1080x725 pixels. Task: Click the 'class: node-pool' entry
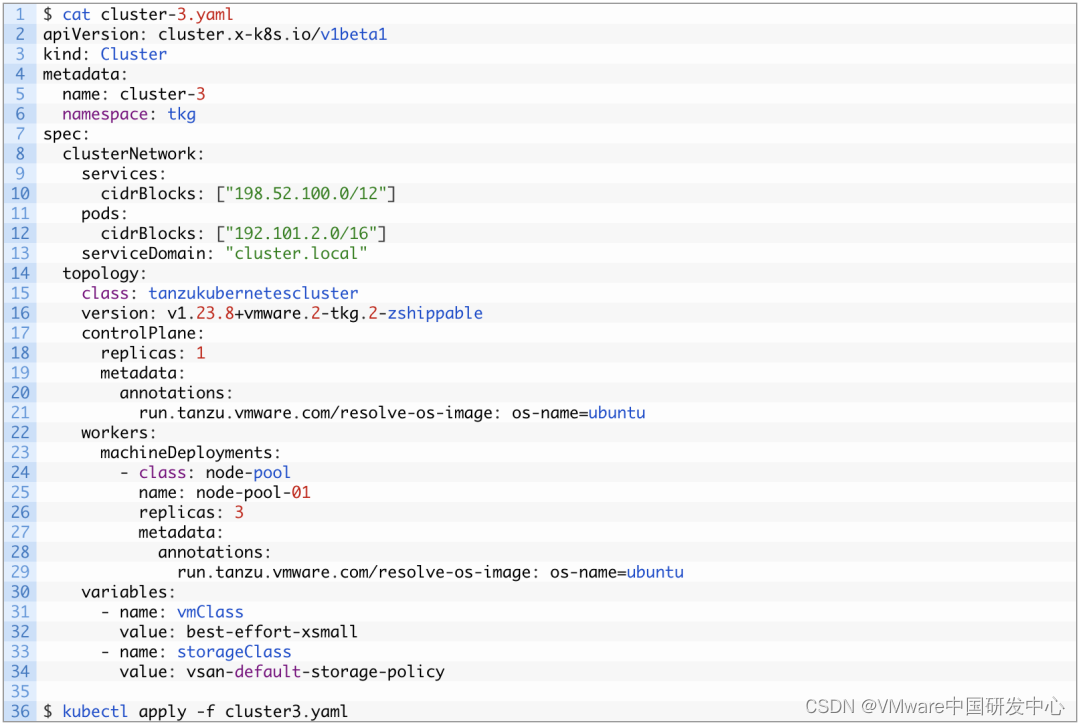click(x=214, y=473)
